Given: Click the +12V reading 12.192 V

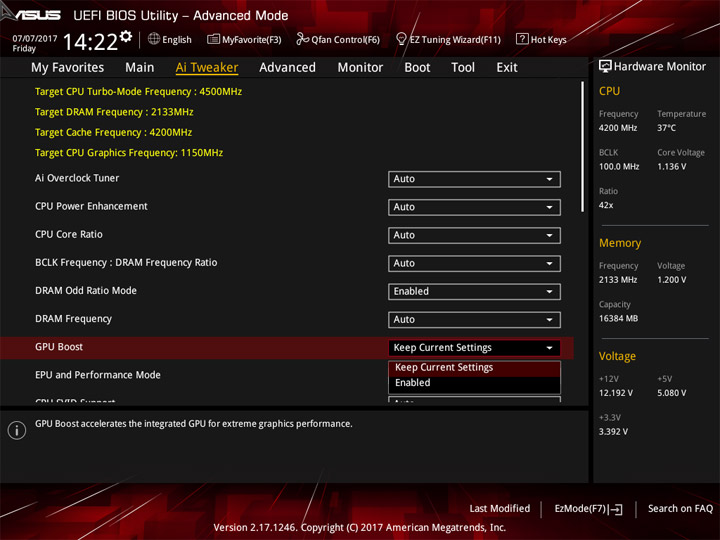Looking at the screenshot, I should pyautogui.click(x=616, y=393).
